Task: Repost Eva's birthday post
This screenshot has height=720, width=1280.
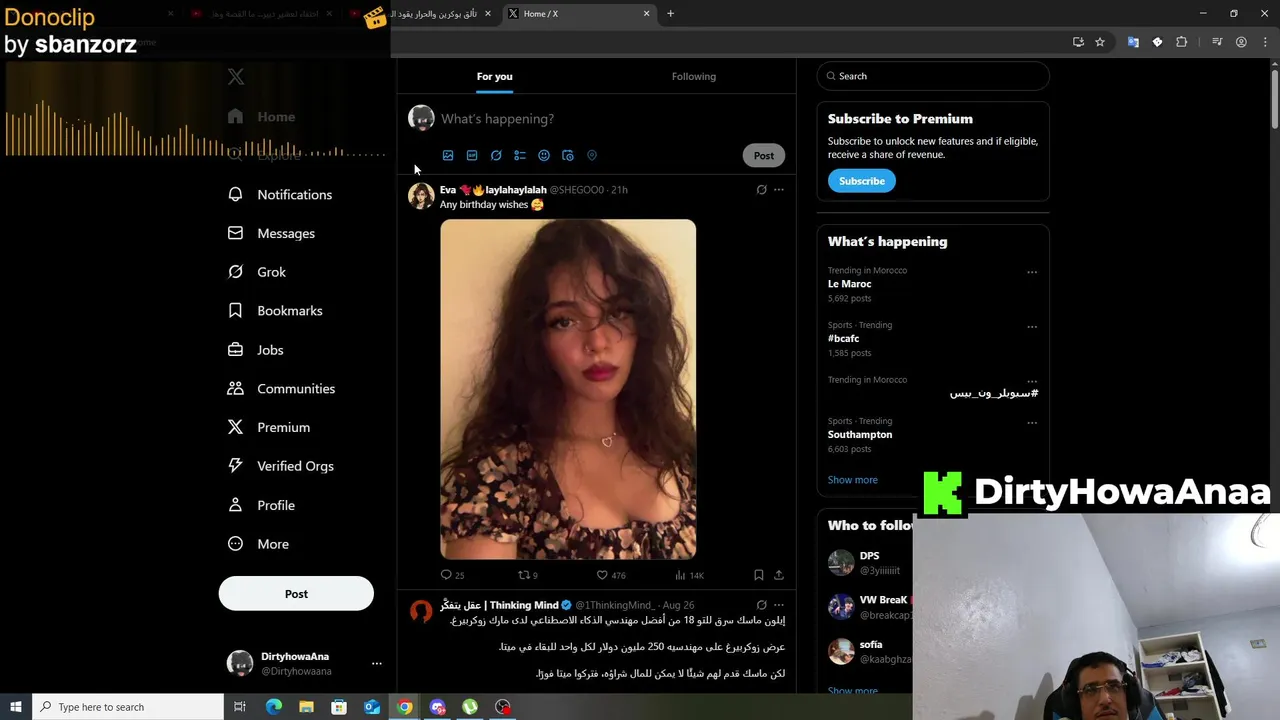Action: click(x=528, y=575)
